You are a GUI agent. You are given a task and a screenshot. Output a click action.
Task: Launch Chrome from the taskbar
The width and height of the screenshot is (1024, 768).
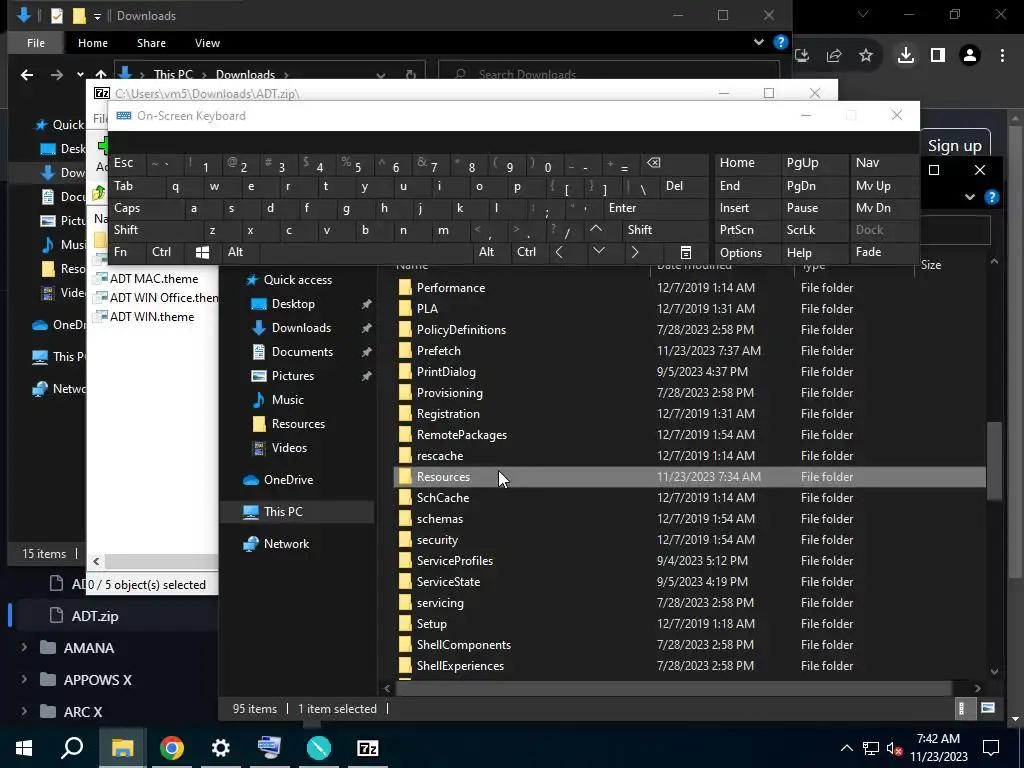(x=172, y=748)
